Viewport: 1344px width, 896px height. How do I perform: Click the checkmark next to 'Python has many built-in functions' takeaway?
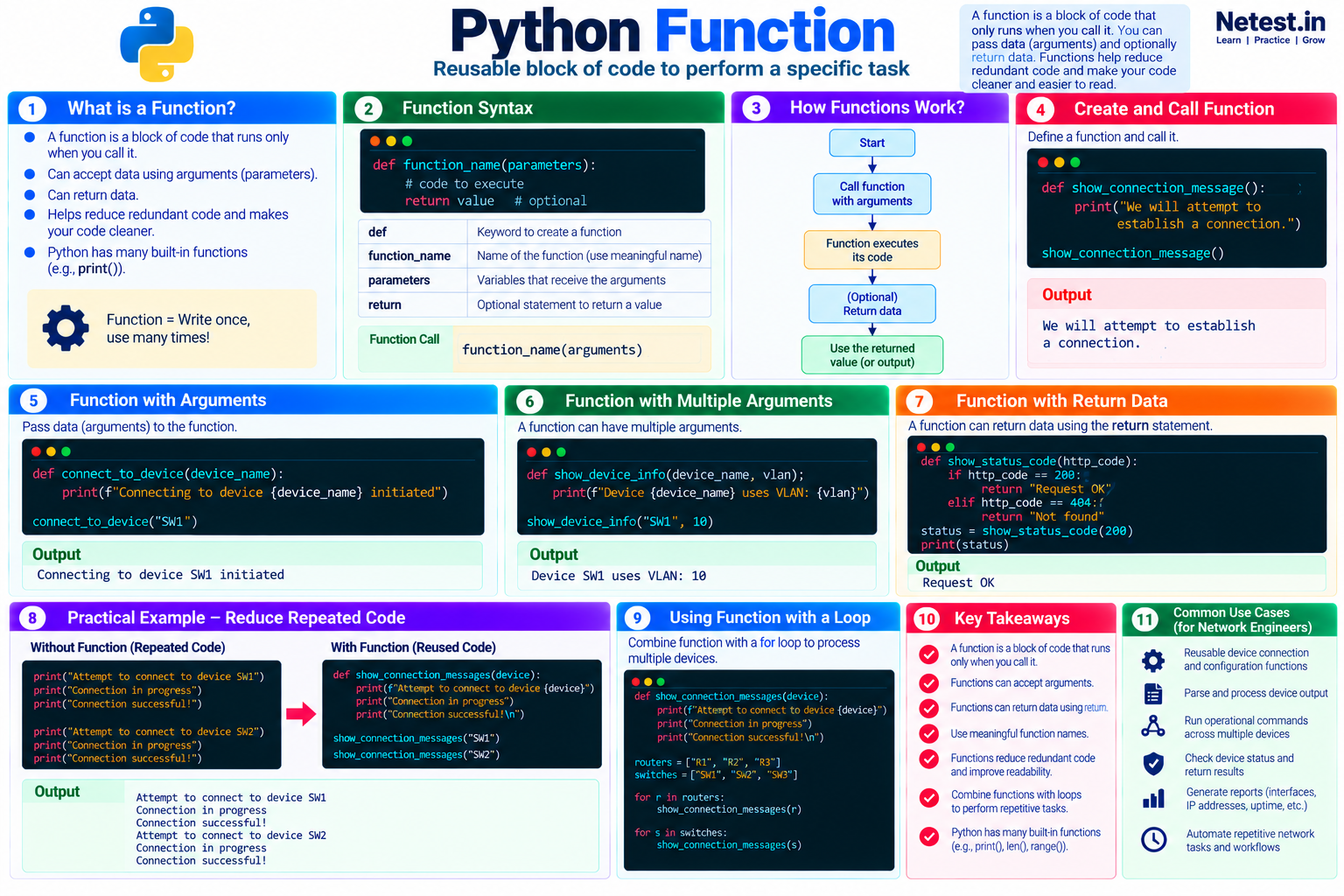click(x=929, y=836)
